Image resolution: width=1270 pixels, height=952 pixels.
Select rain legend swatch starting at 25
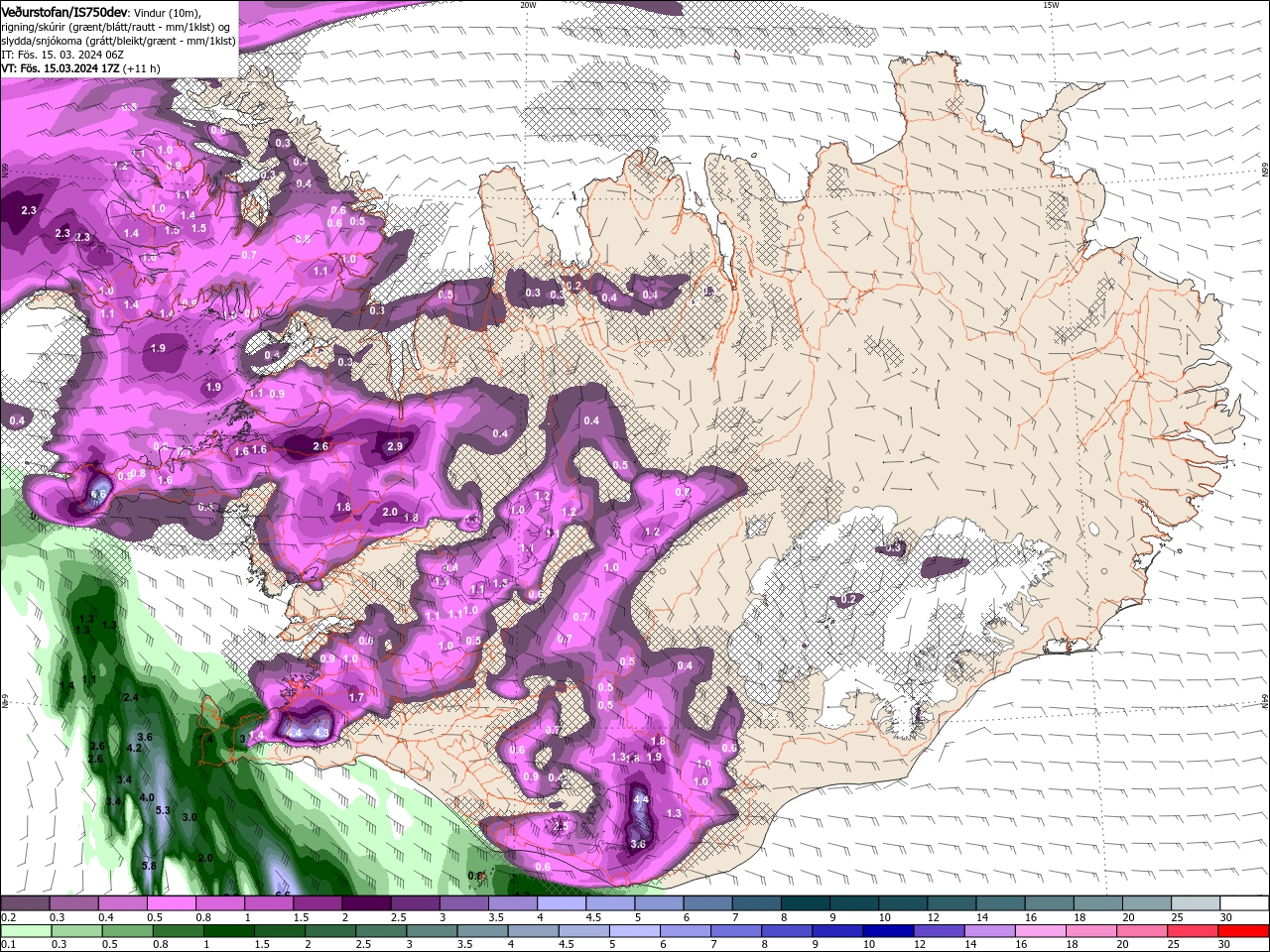[1191, 932]
